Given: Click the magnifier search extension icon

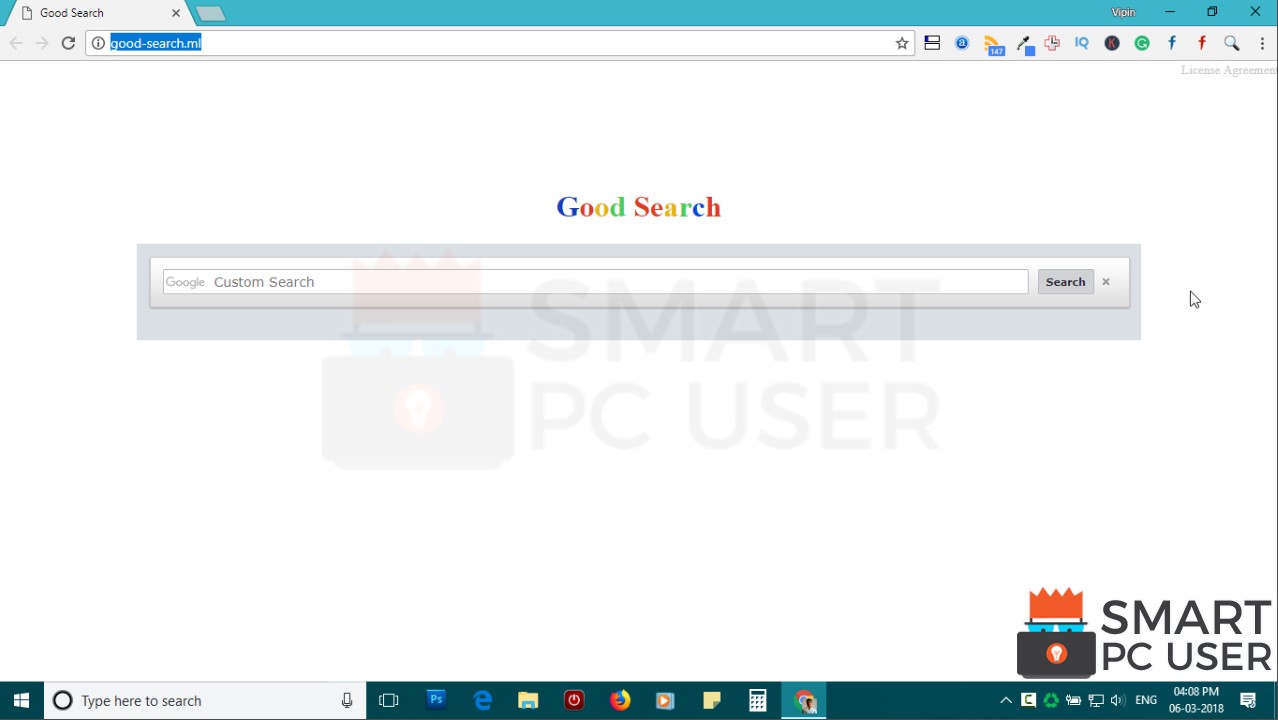Looking at the screenshot, I should coord(1231,43).
